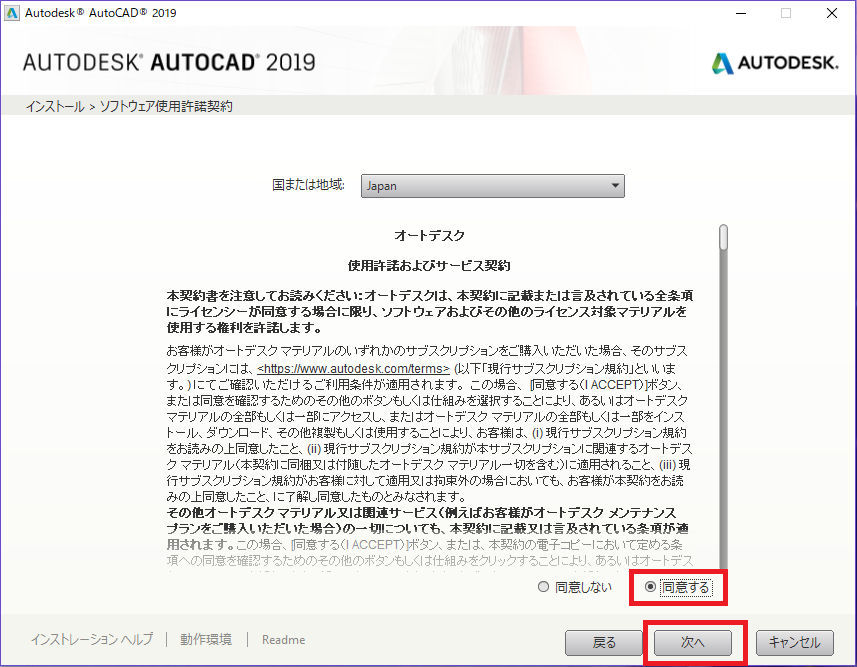Open the 国または地域 country dropdown showing Japan
This screenshot has width=857, height=667.
pyautogui.click(x=492, y=186)
